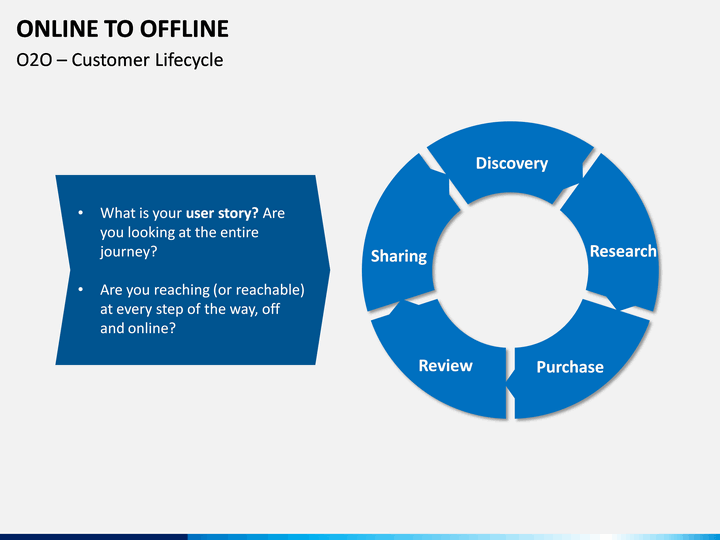Viewport: 720px width, 540px height.
Task: Select the Discovery segment of the cycle
Action: [511, 163]
